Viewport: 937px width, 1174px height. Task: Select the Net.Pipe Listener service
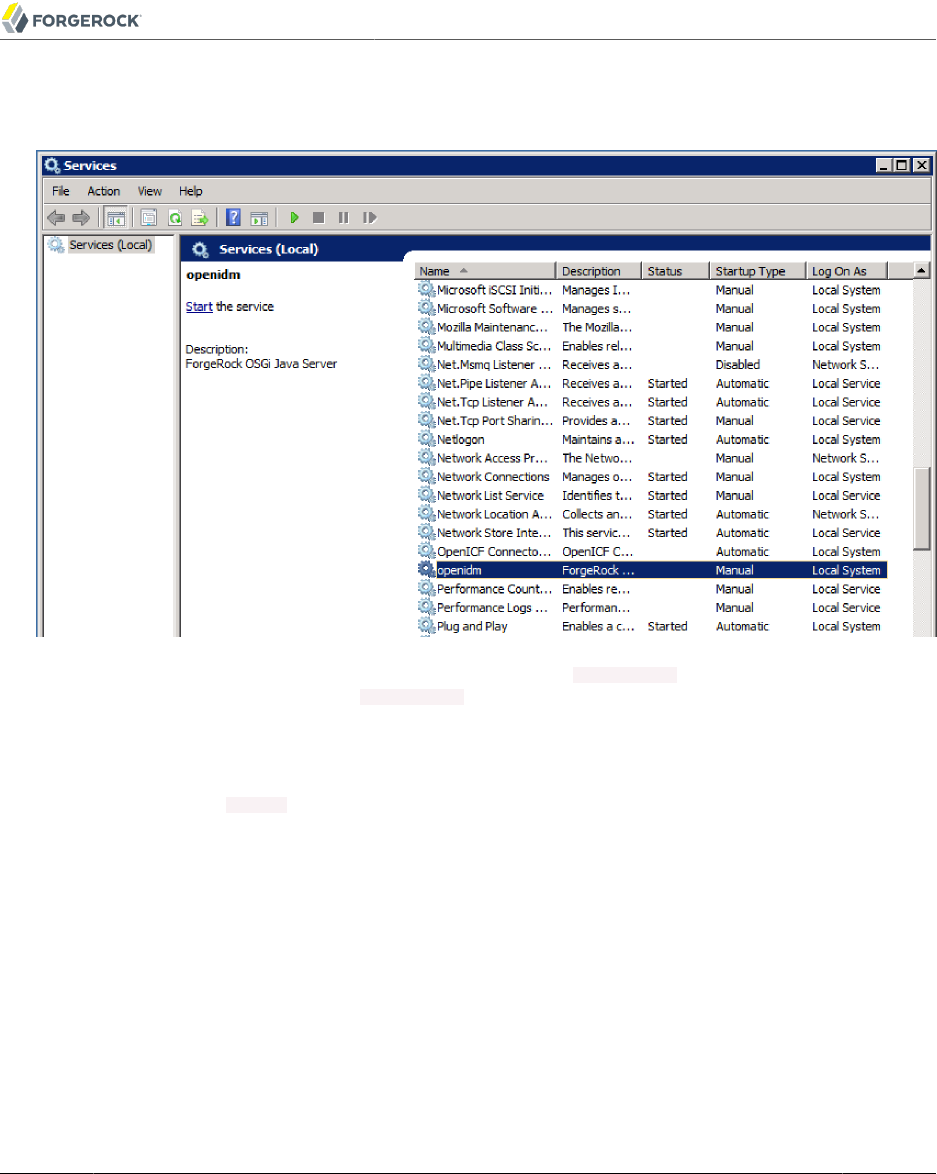[x=652, y=383]
